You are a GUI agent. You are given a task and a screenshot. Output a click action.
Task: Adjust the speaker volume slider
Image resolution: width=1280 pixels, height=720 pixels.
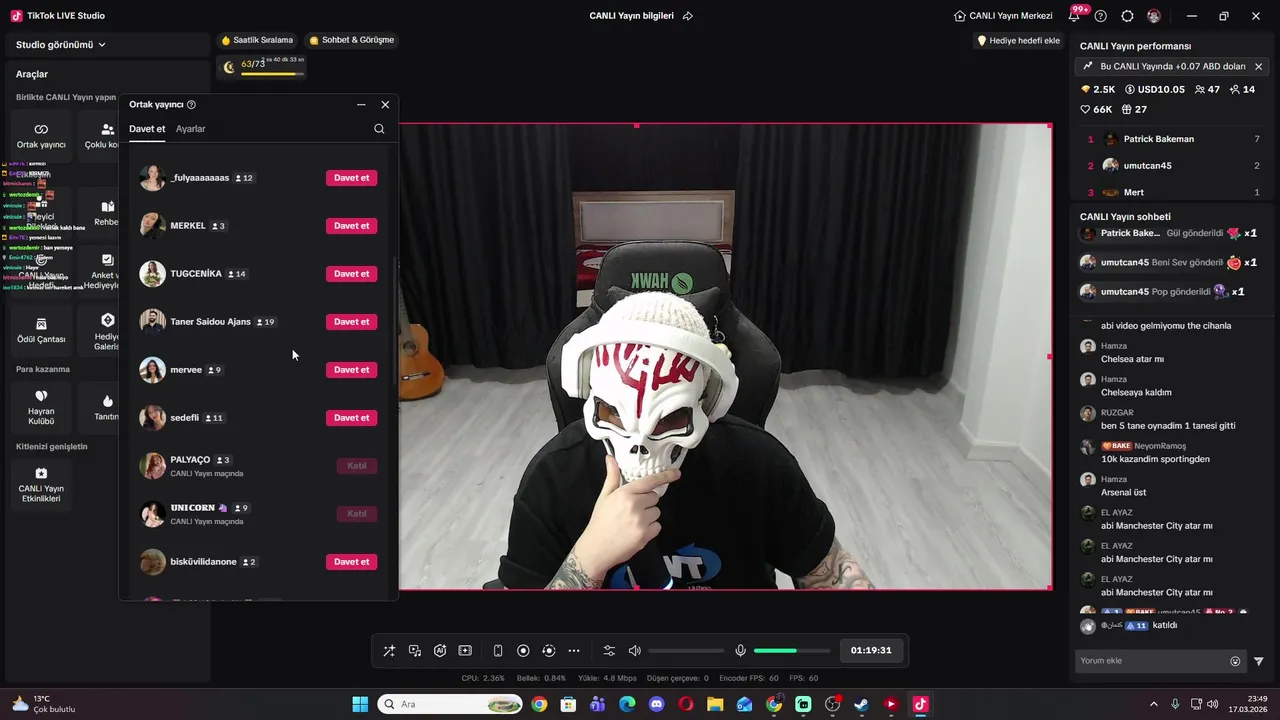686,651
